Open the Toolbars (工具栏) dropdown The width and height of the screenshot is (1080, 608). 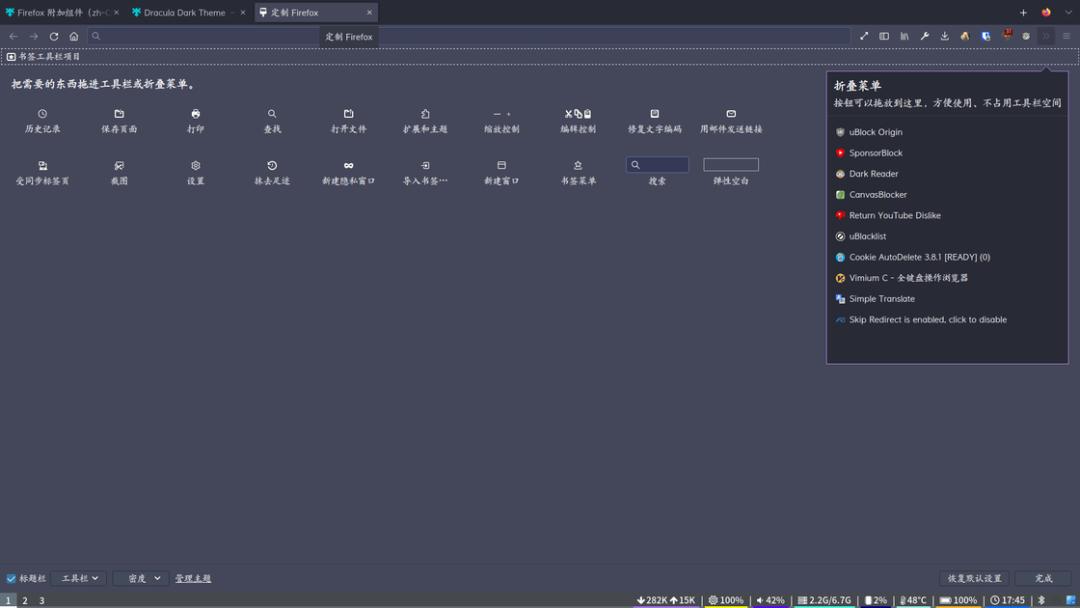coord(80,578)
